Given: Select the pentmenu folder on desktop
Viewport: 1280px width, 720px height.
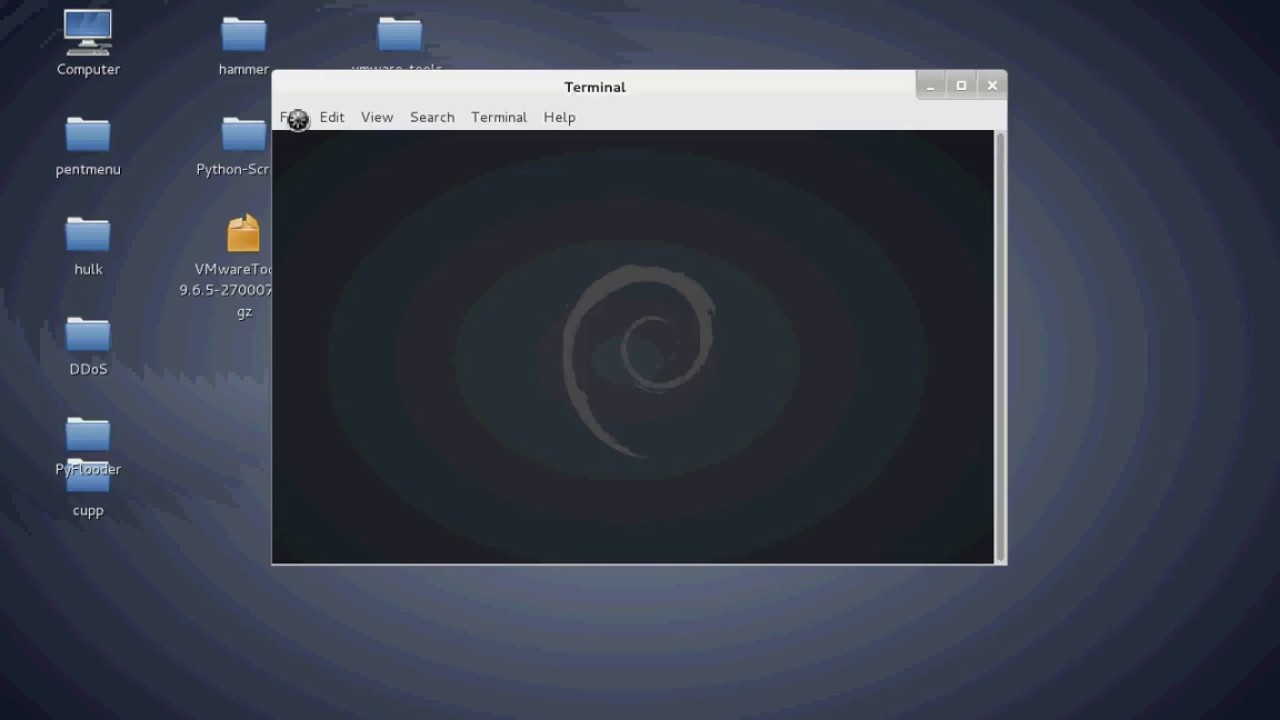Looking at the screenshot, I should pyautogui.click(x=88, y=135).
